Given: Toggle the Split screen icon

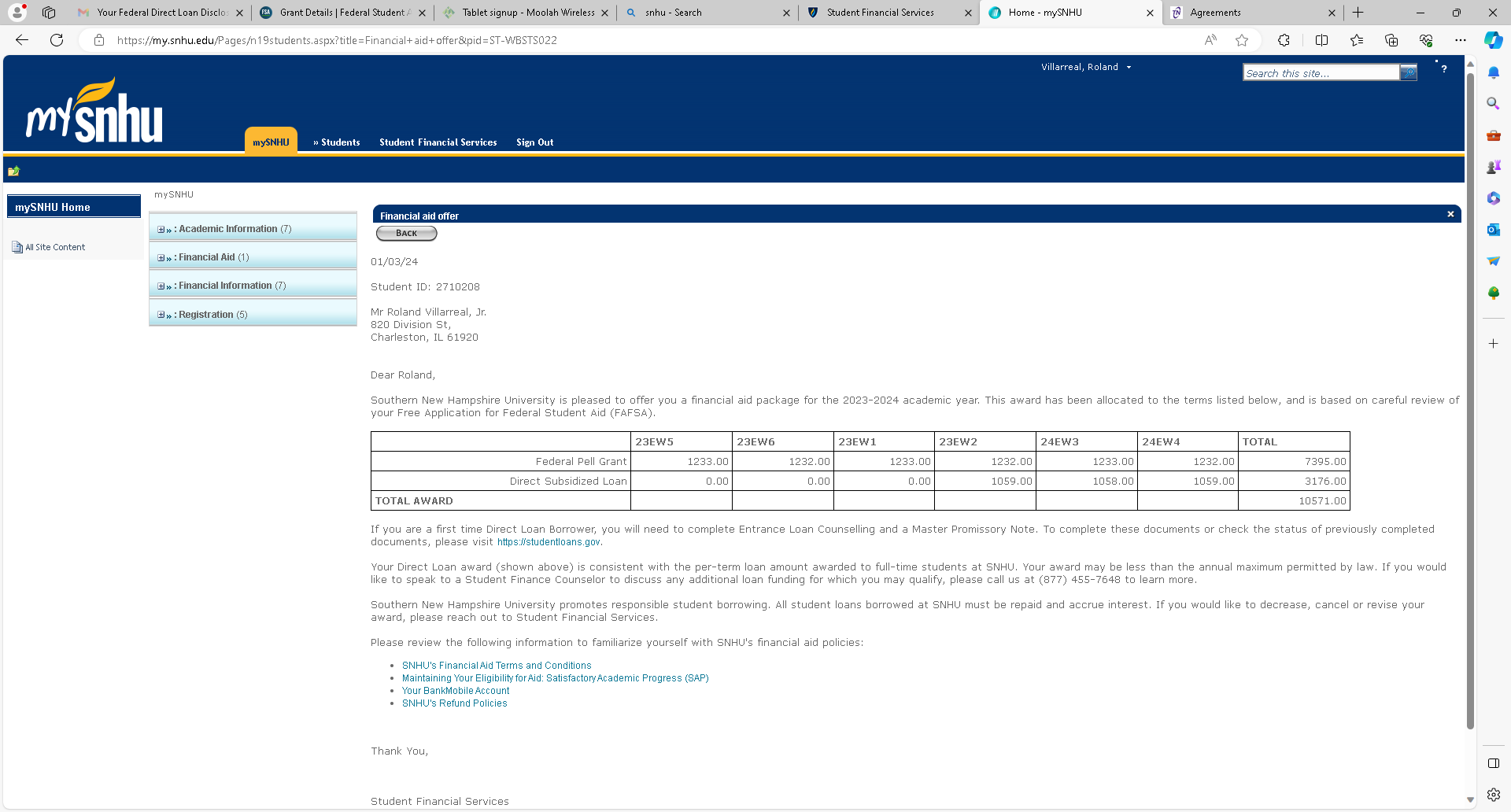Looking at the screenshot, I should click(1321, 40).
